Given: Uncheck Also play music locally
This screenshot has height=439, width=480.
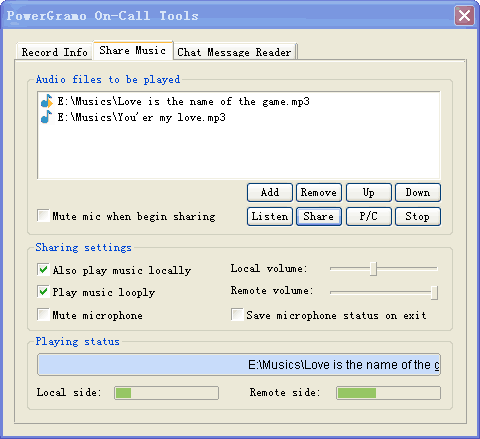Looking at the screenshot, I should (x=43, y=269).
